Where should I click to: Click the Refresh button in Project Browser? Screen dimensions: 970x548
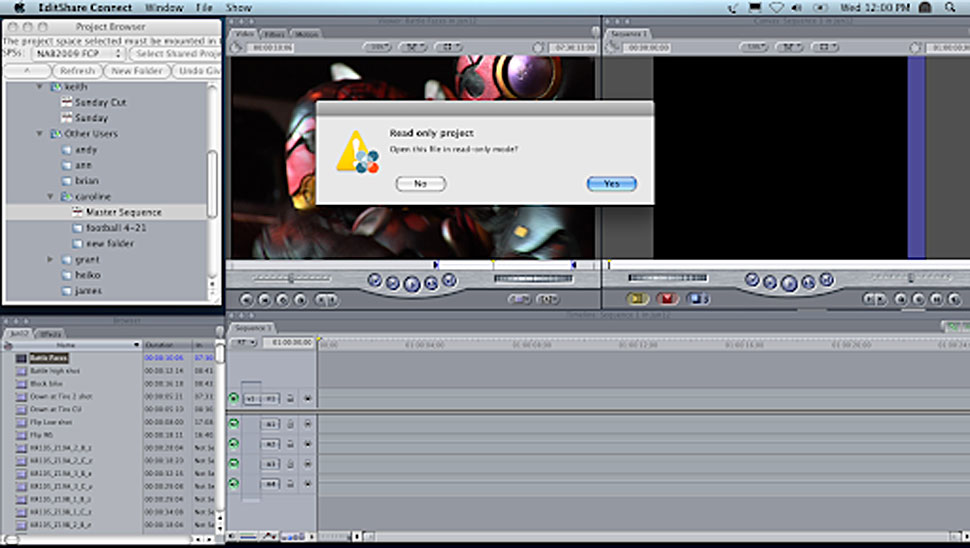(77, 71)
